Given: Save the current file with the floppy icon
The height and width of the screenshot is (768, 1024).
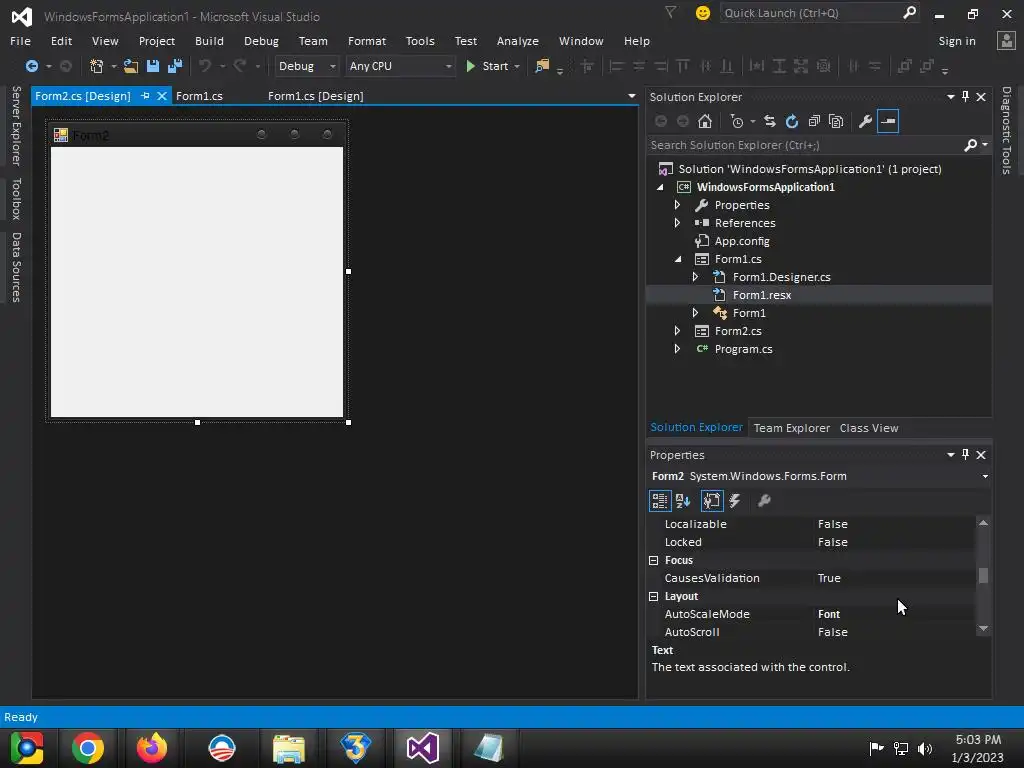Looking at the screenshot, I should pos(153,66).
